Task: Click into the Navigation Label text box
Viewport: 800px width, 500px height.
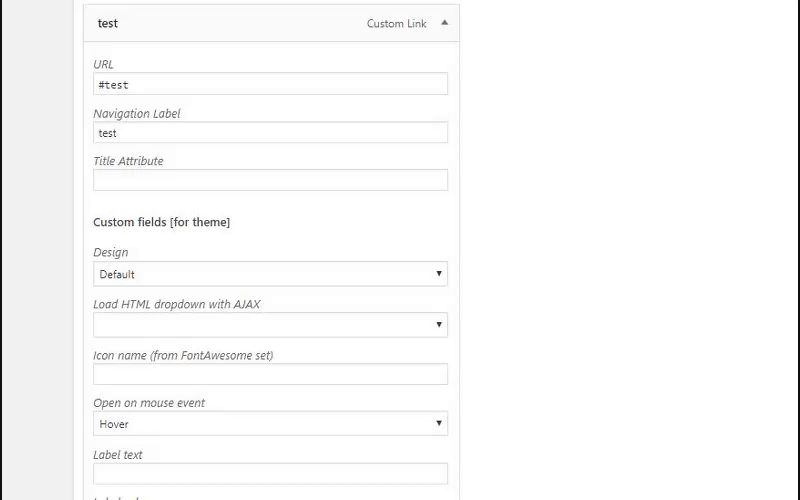Action: 270,133
